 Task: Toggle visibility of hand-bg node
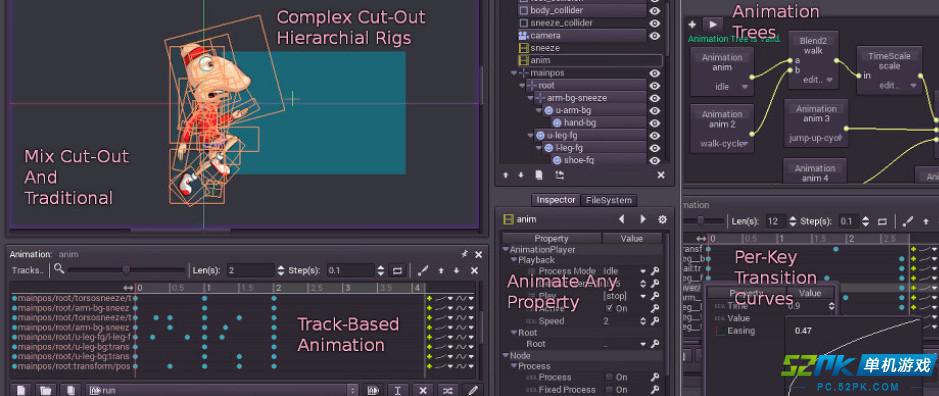[655, 123]
